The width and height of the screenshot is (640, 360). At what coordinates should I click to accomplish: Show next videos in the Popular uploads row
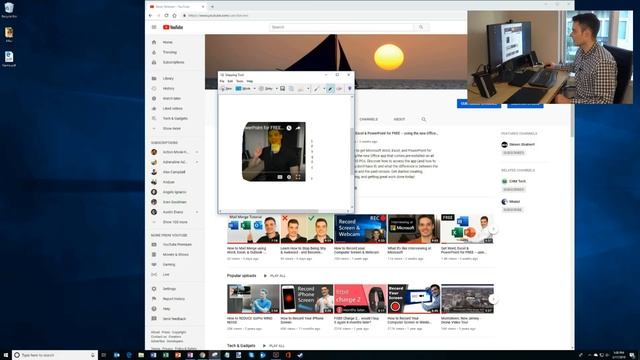point(493,299)
